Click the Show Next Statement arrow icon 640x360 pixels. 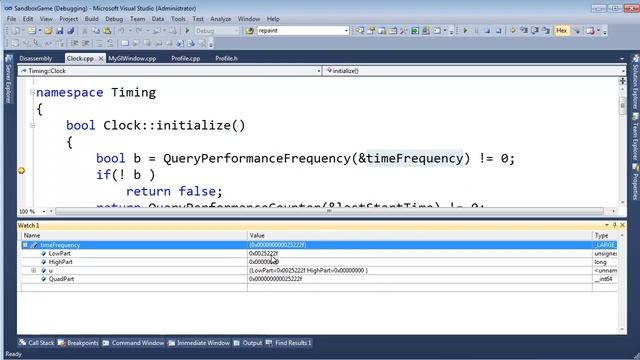click(513, 31)
